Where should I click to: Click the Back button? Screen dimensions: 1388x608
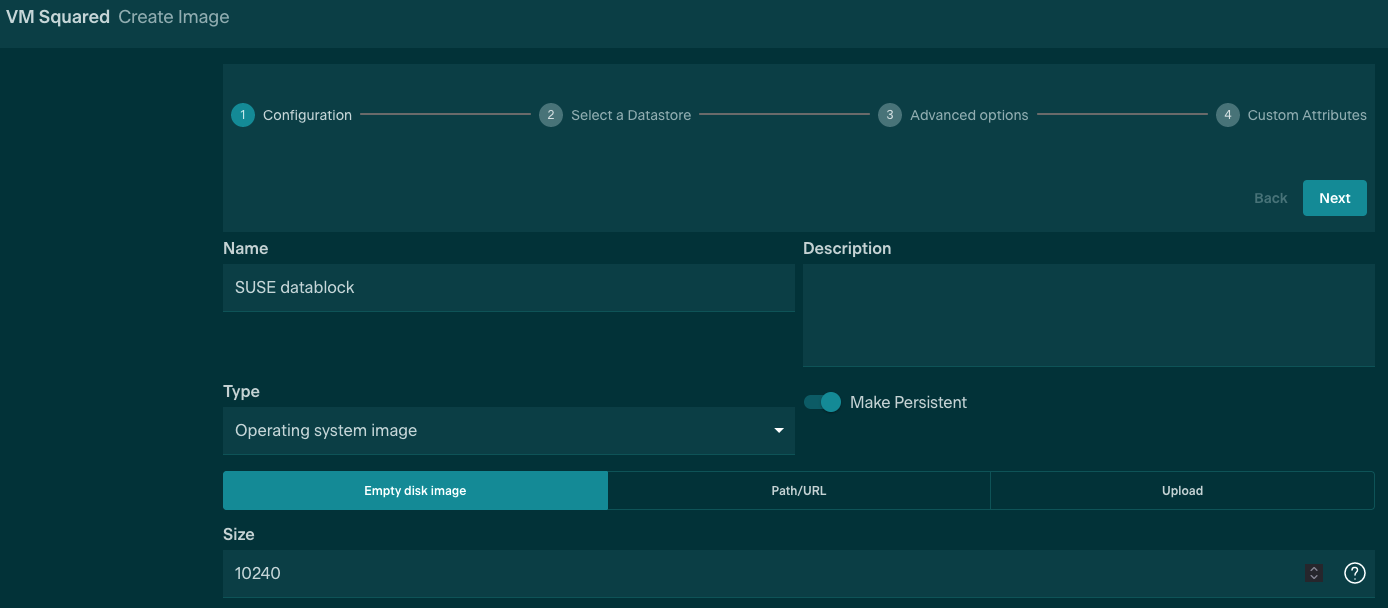1270,198
